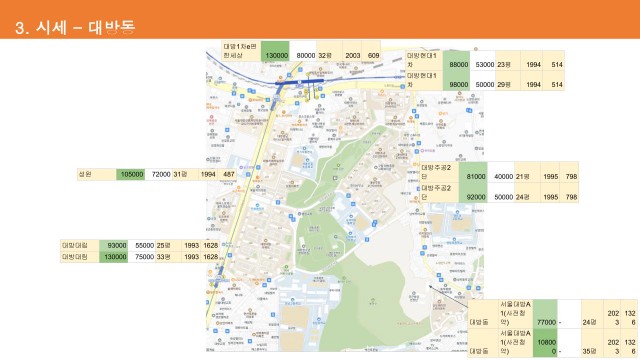Select the green cell with value 77000
Image resolution: width=640 pixels, height=360 pixels.
coord(545,314)
